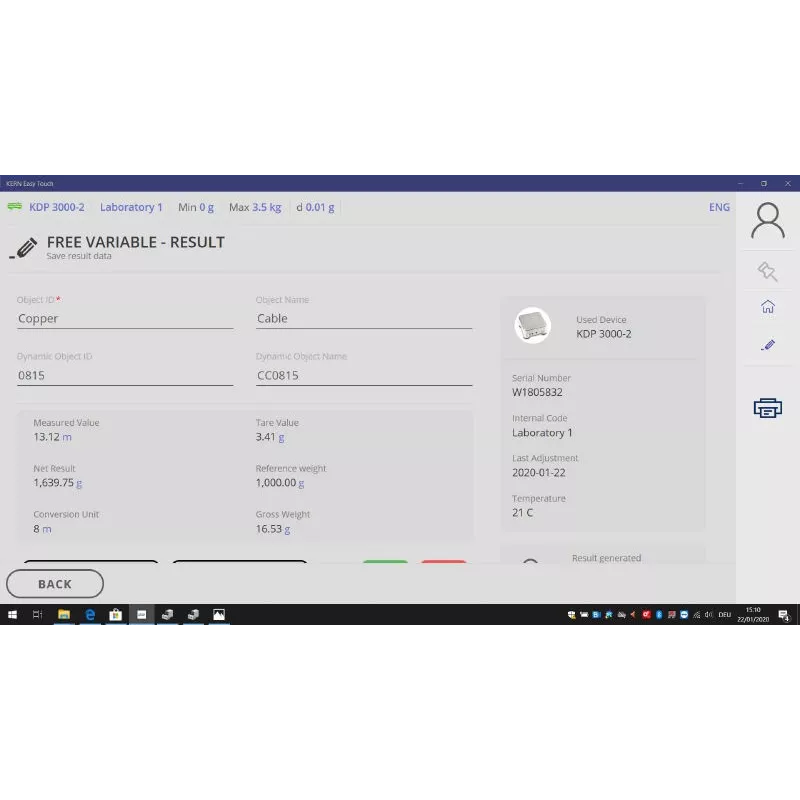
Task: Click the Object Name field with Cable
Action: tap(363, 319)
